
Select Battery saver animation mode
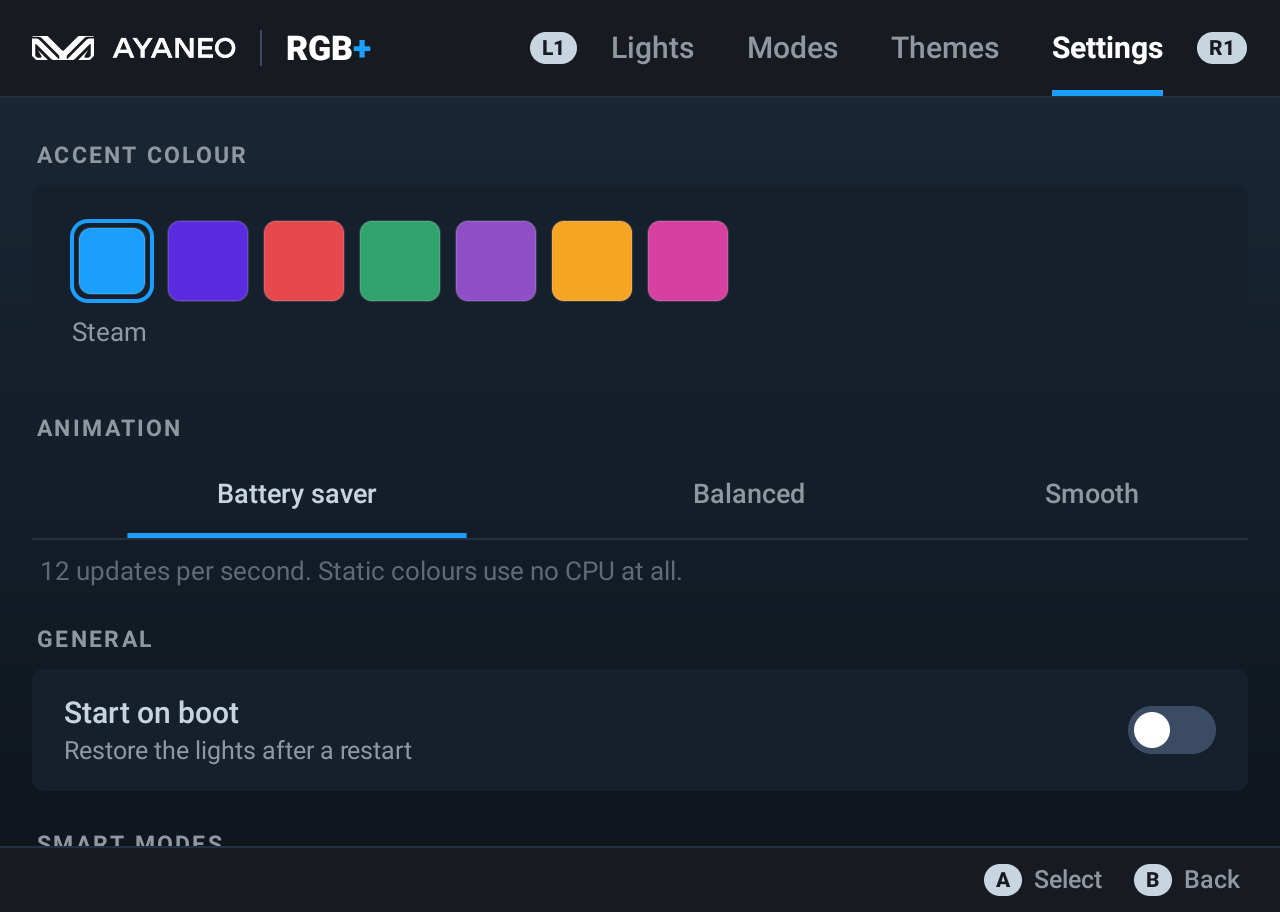297,494
